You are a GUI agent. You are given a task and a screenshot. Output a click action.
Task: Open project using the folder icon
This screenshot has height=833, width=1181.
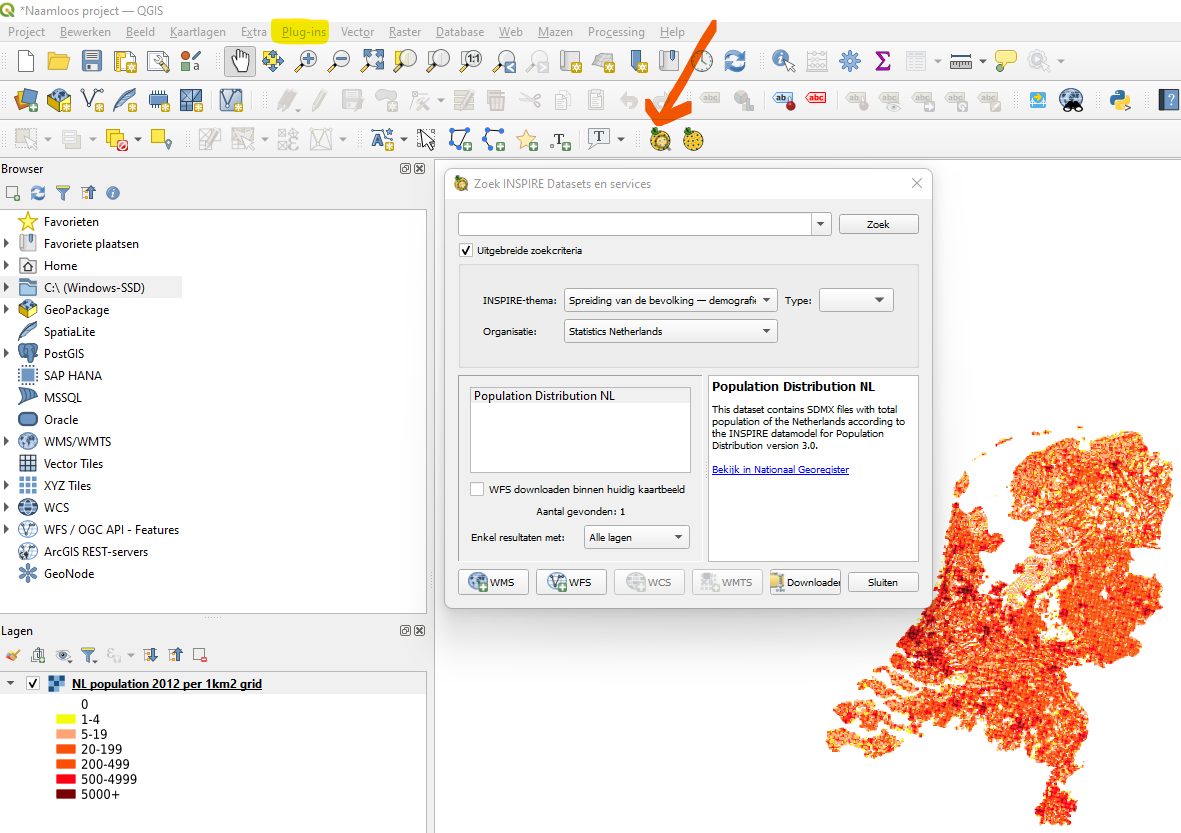[58, 61]
